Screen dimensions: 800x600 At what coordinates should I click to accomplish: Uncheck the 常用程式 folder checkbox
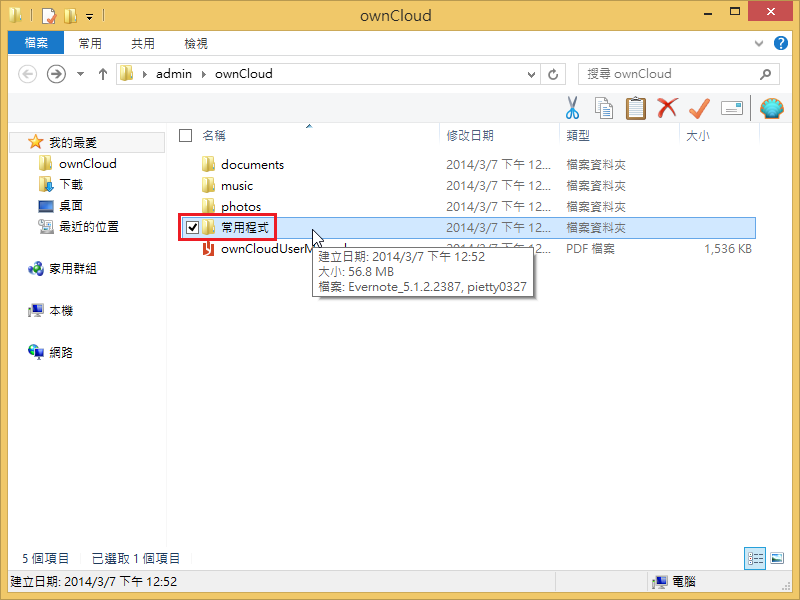pos(193,228)
